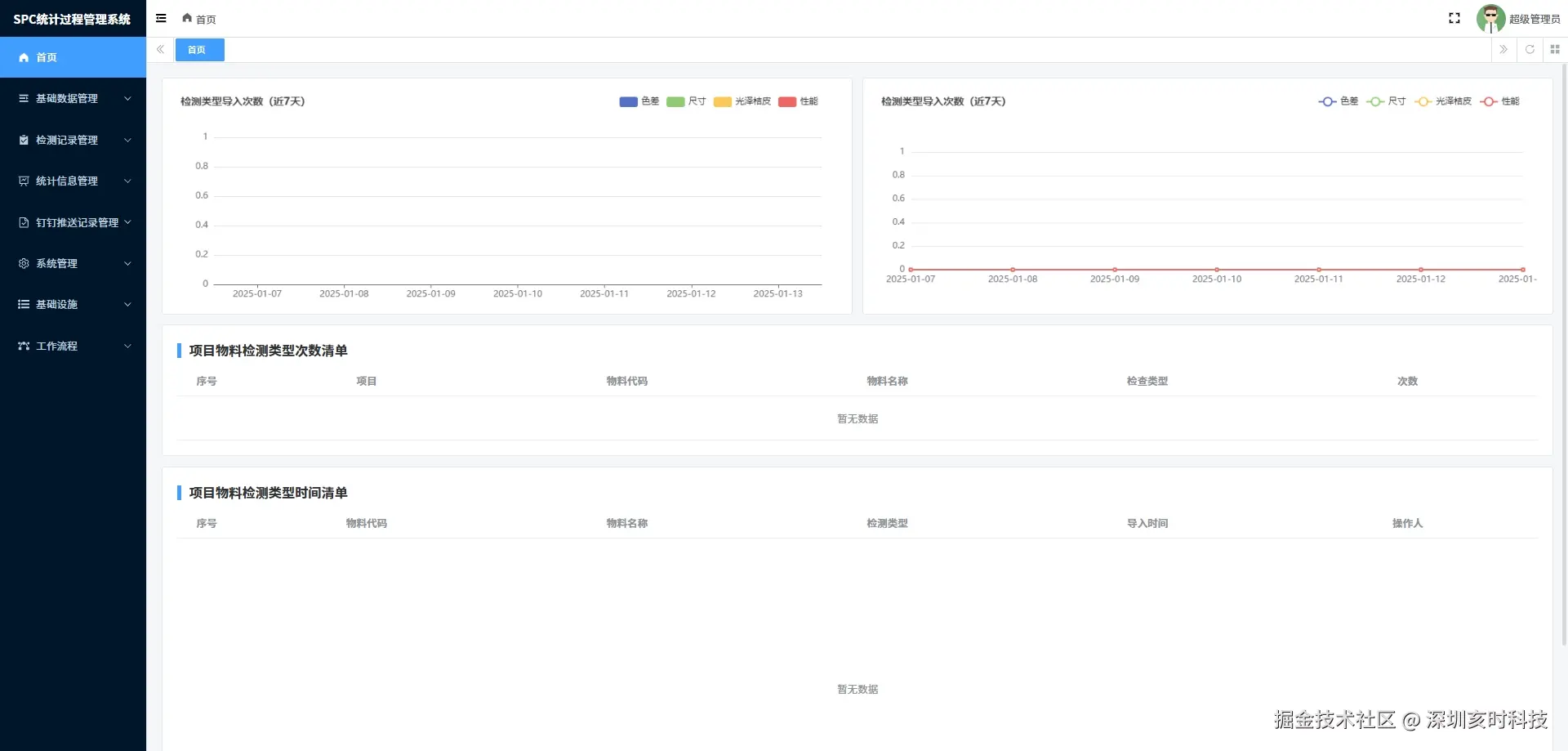Click the 检测类型 column header in 时间清单 table
Viewport: 1568px width, 751px height.
[888, 524]
